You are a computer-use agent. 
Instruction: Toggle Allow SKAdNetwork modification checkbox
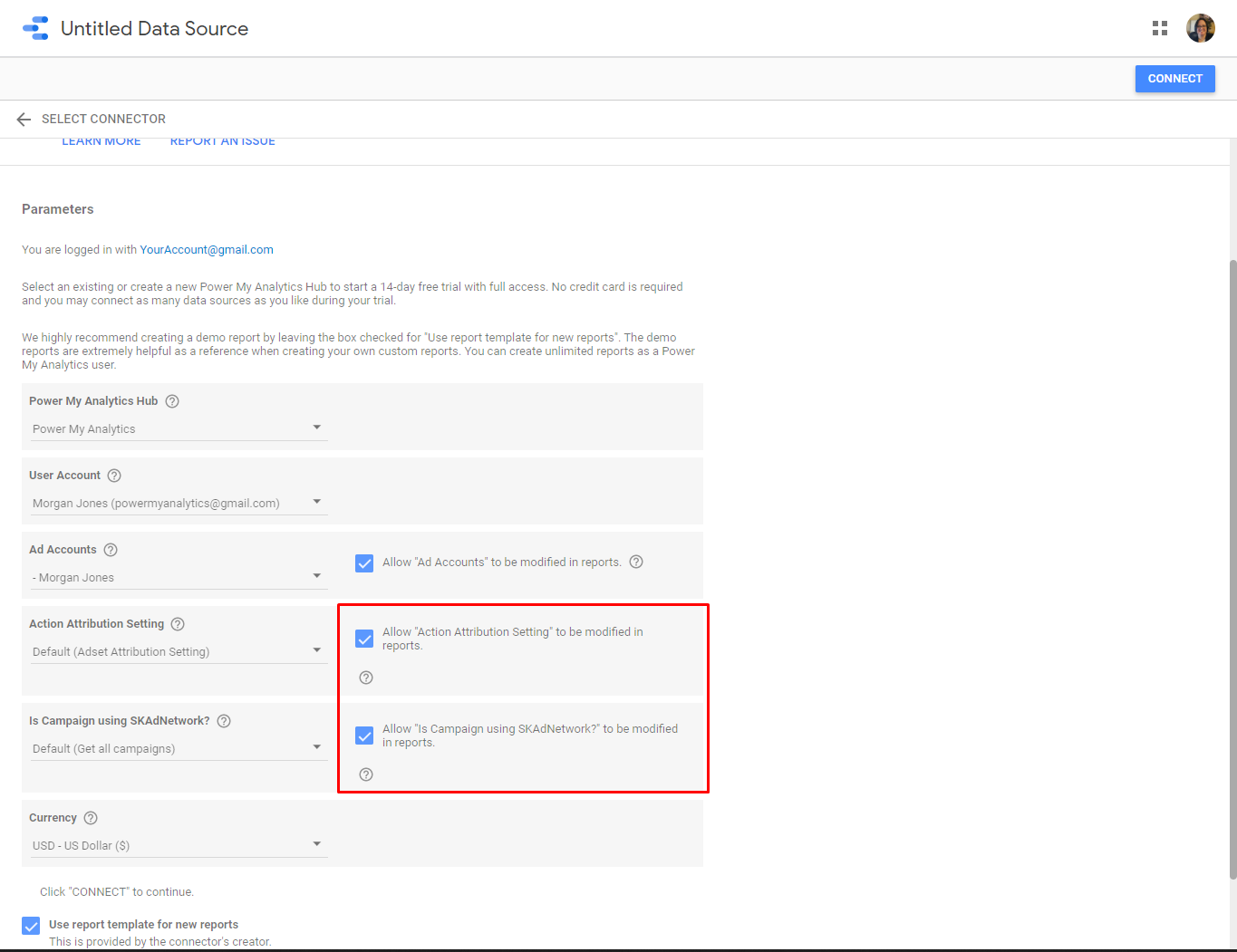tap(364, 736)
